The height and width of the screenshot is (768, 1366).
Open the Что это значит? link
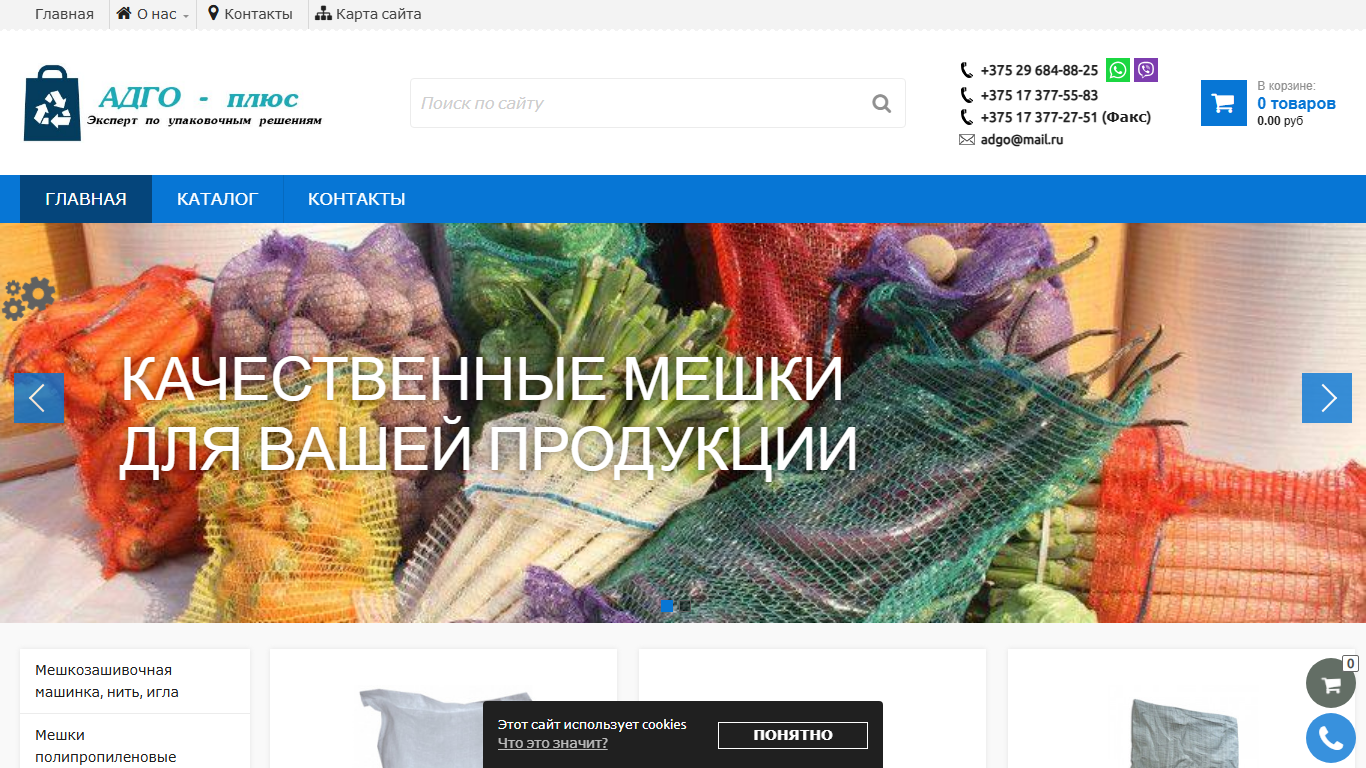pos(553,743)
